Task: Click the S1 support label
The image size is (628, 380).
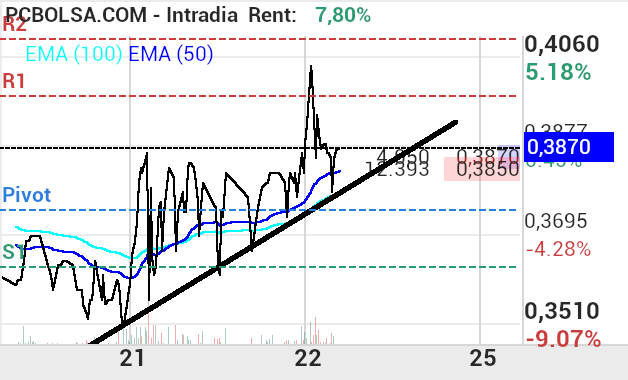Action: pyautogui.click(x=13, y=252)
